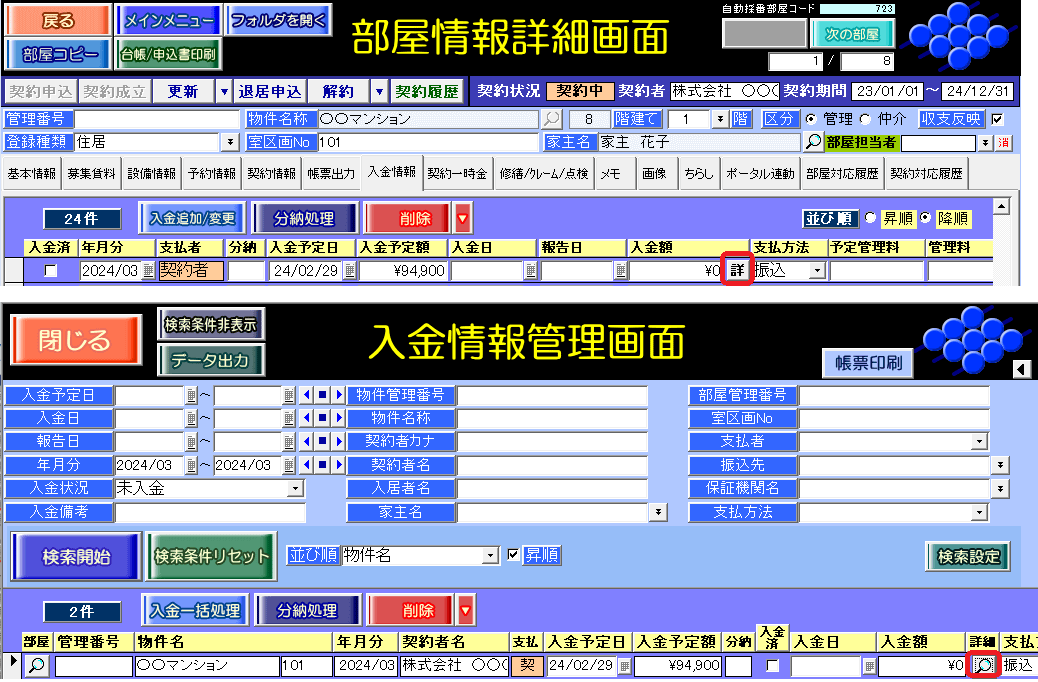
Task: Click the collapse arrow right of 帳票印刷
Action: pos(1022,370)
